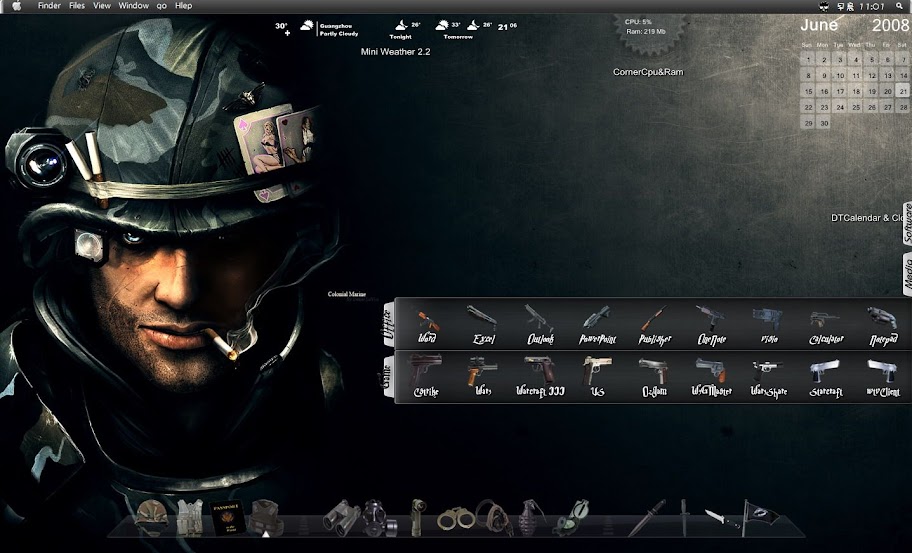912x553 pixels.
Task: Switch to the Office launcher tab
Action: point(388,324)
